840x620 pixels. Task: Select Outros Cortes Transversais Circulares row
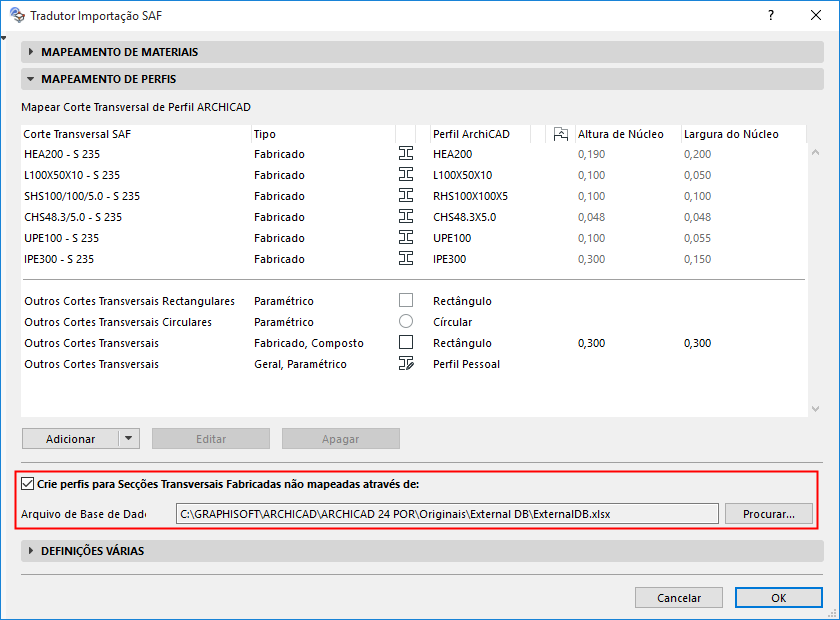click(414, 322)
